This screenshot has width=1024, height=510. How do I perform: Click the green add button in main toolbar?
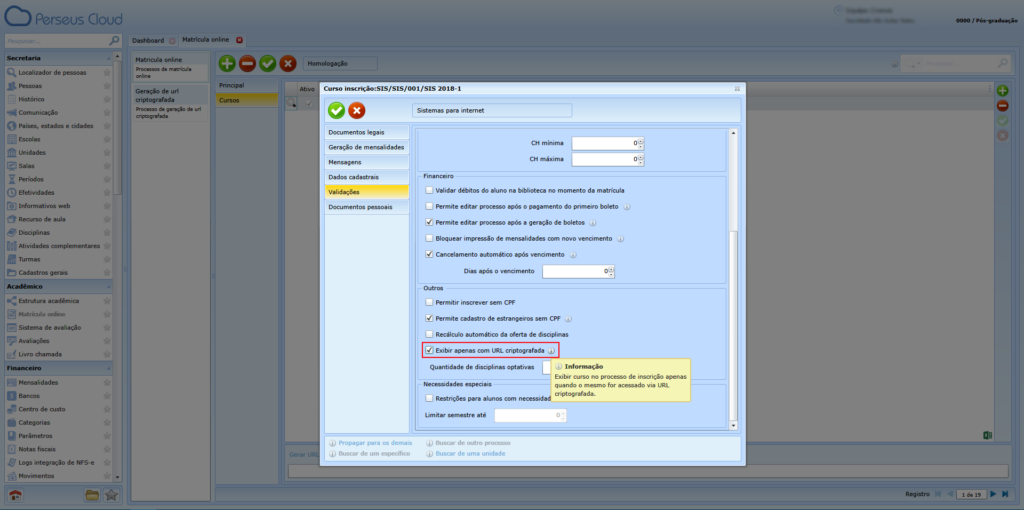[x=227, y=63]
